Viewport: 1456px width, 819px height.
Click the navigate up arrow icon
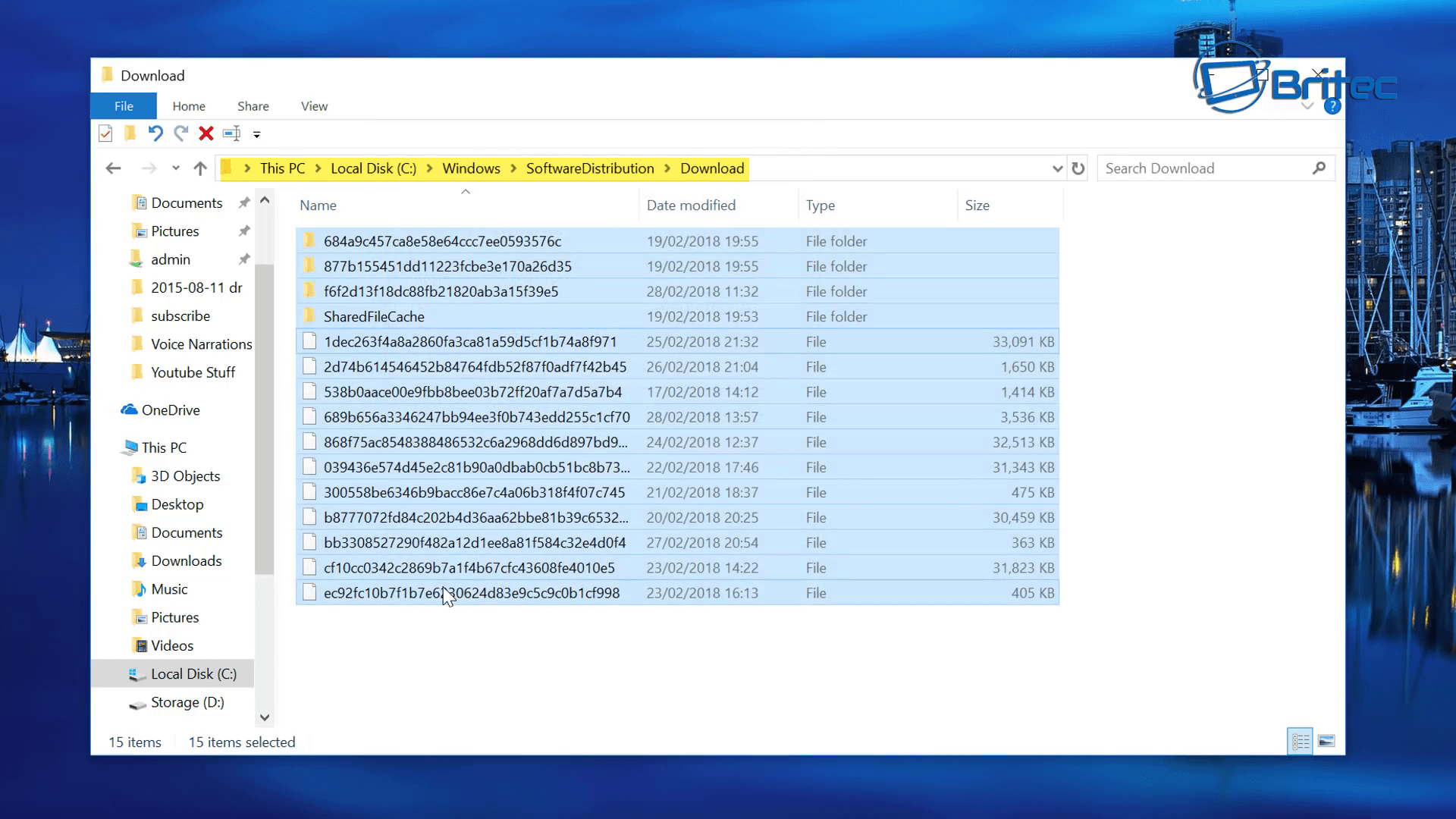[199, 168]
